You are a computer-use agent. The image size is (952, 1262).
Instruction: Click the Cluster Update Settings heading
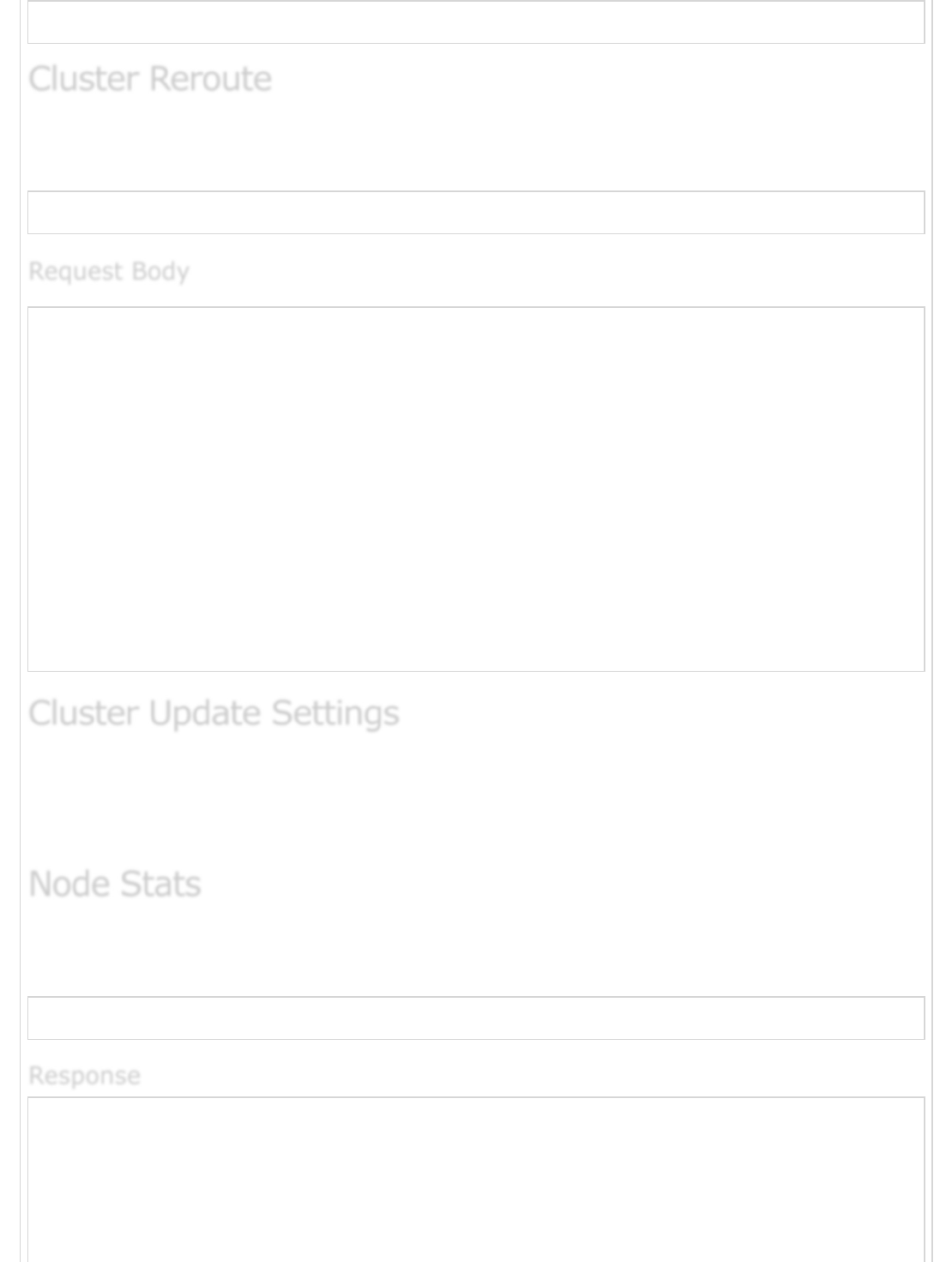click(214, 713)
